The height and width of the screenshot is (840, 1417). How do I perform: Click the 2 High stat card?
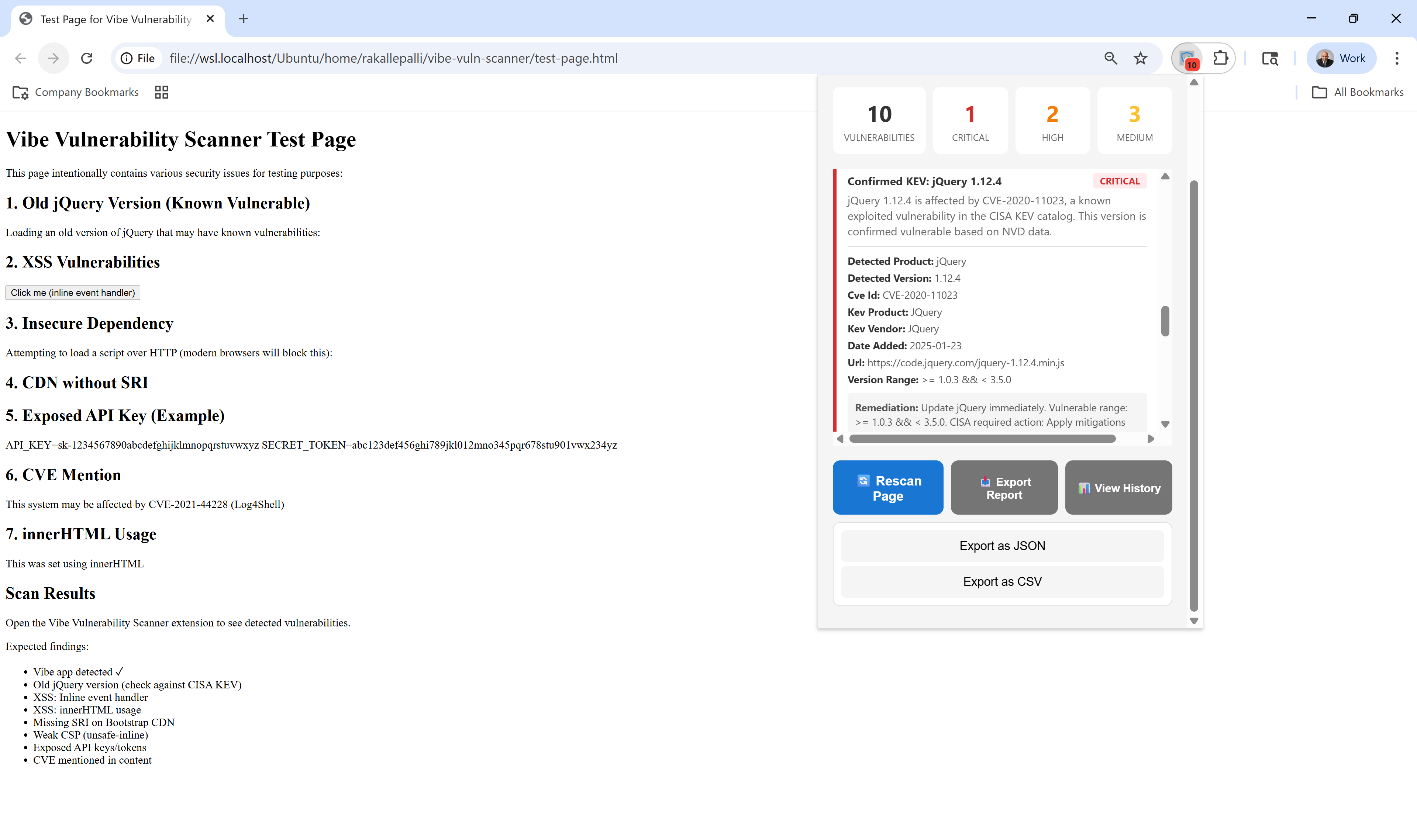pyautogui.click(x=1052, y=120)
